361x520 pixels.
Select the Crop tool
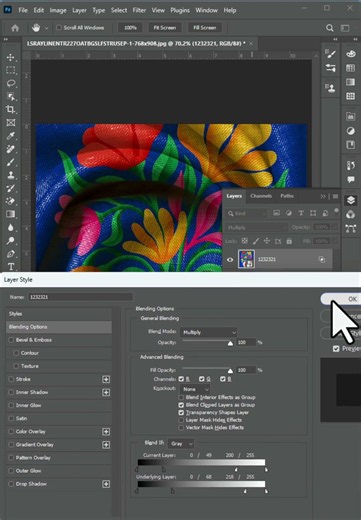tap(10, 109)
